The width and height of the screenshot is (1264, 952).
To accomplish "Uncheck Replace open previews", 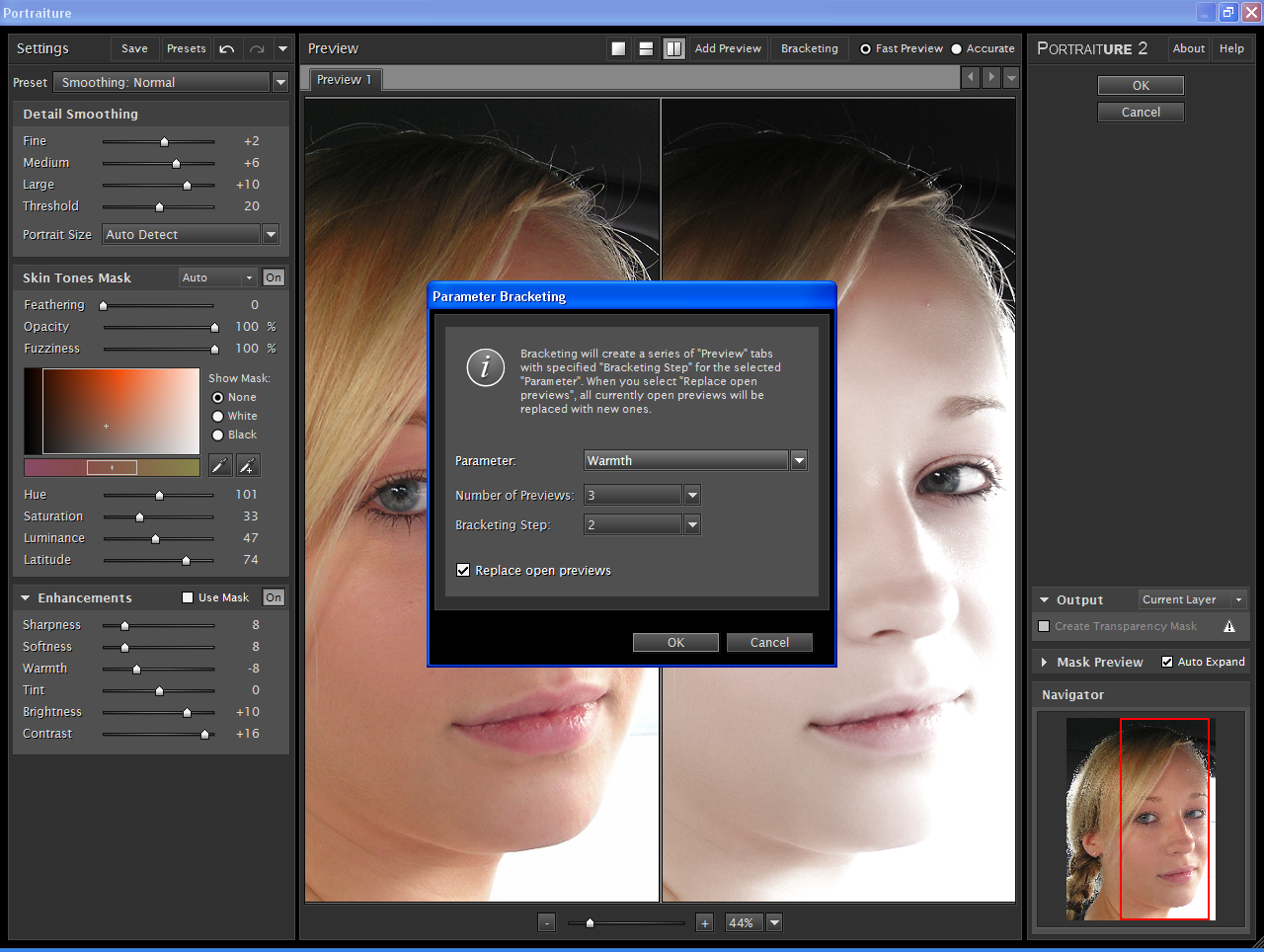I will click(463, 570).
